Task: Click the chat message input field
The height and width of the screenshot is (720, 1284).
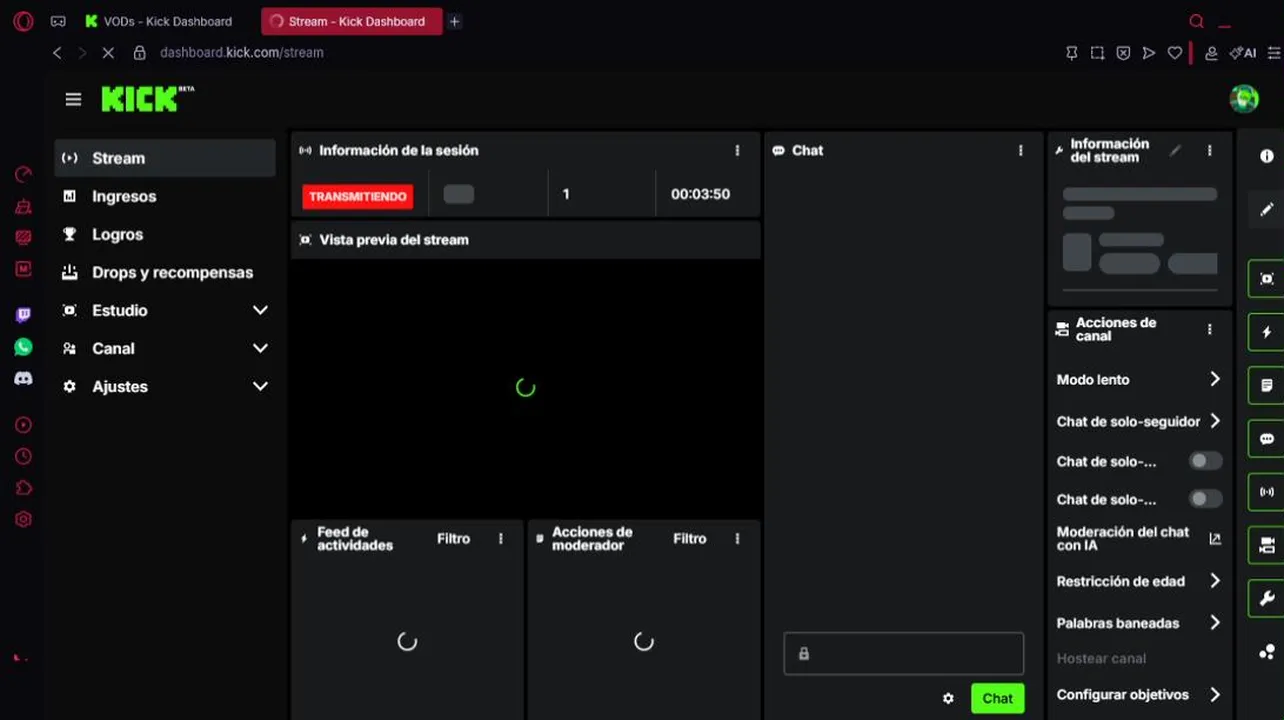Action: (903, 653)
